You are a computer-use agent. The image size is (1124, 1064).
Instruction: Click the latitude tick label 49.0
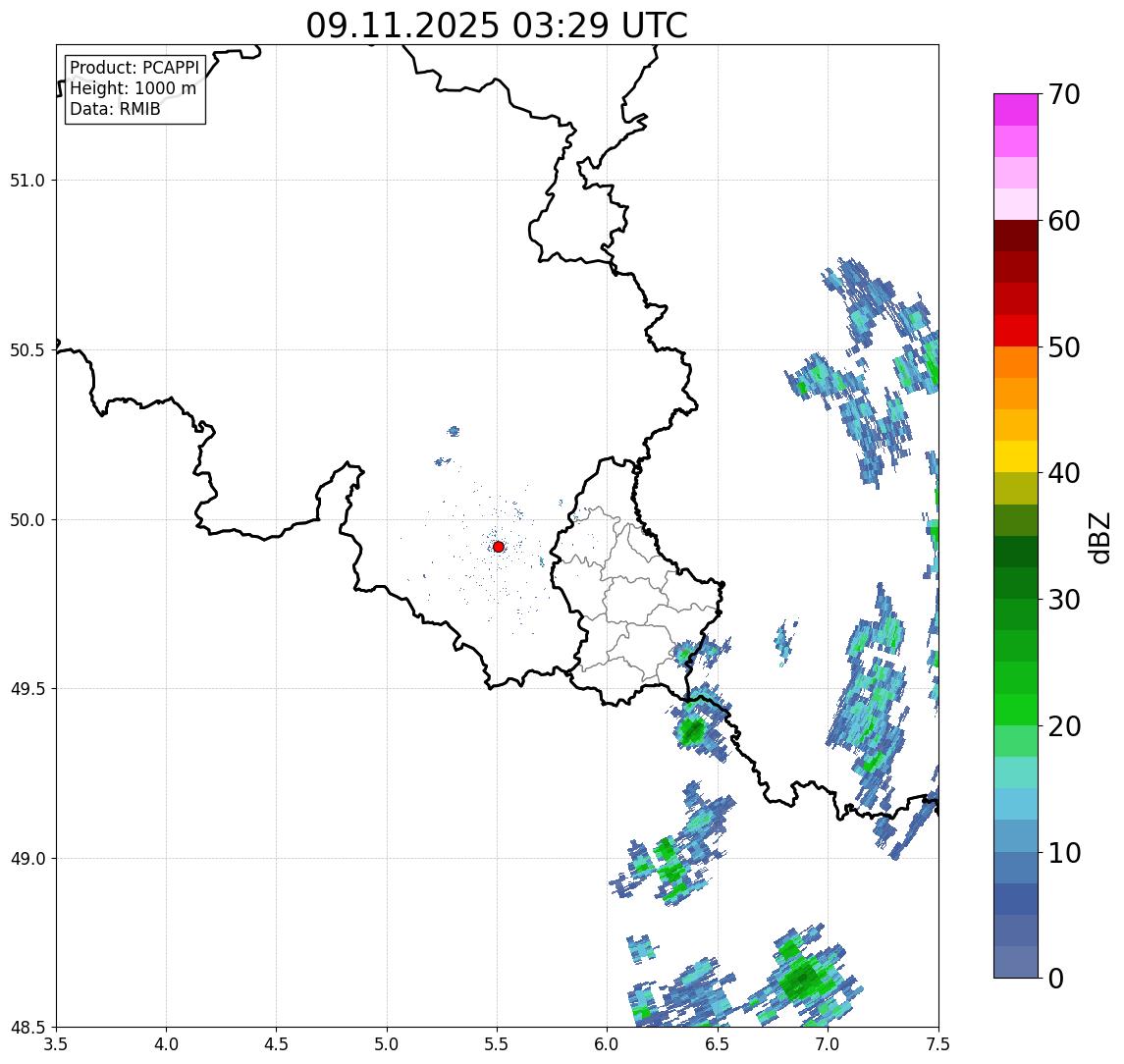coord(27,858)
